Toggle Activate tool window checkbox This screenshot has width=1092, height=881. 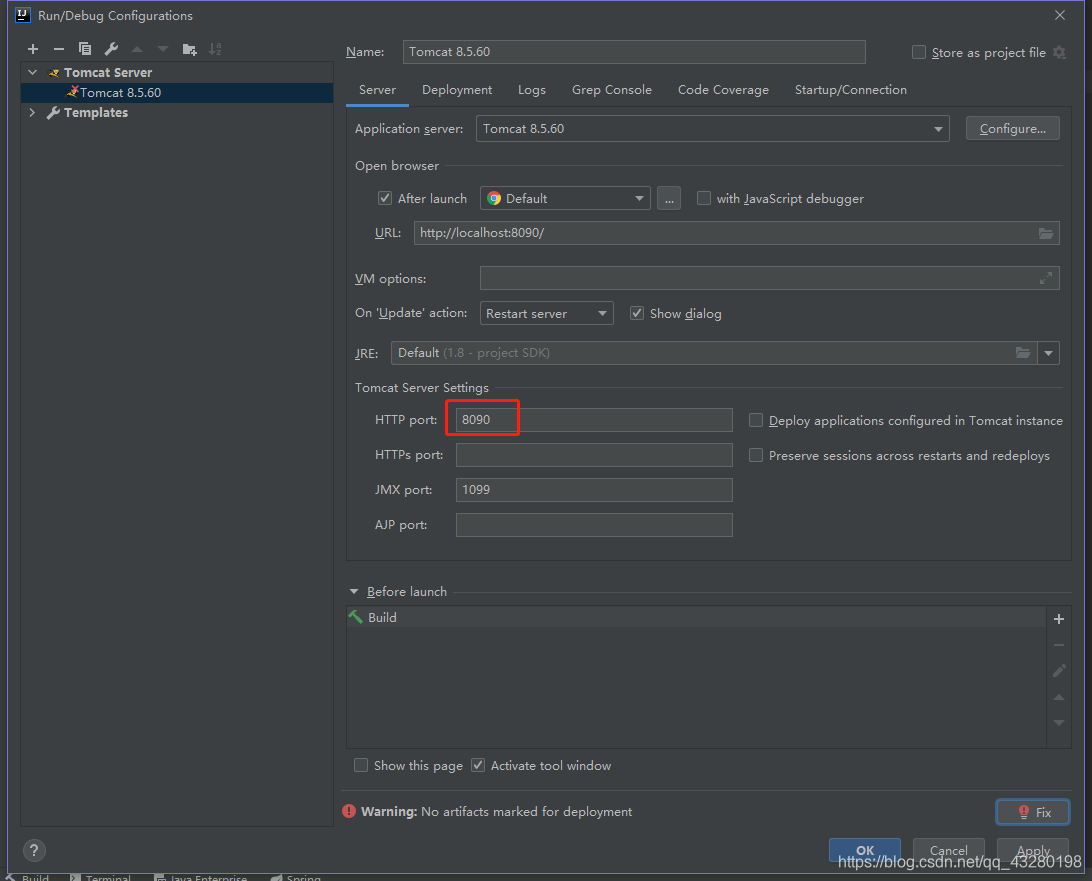[x=478, y=765]
